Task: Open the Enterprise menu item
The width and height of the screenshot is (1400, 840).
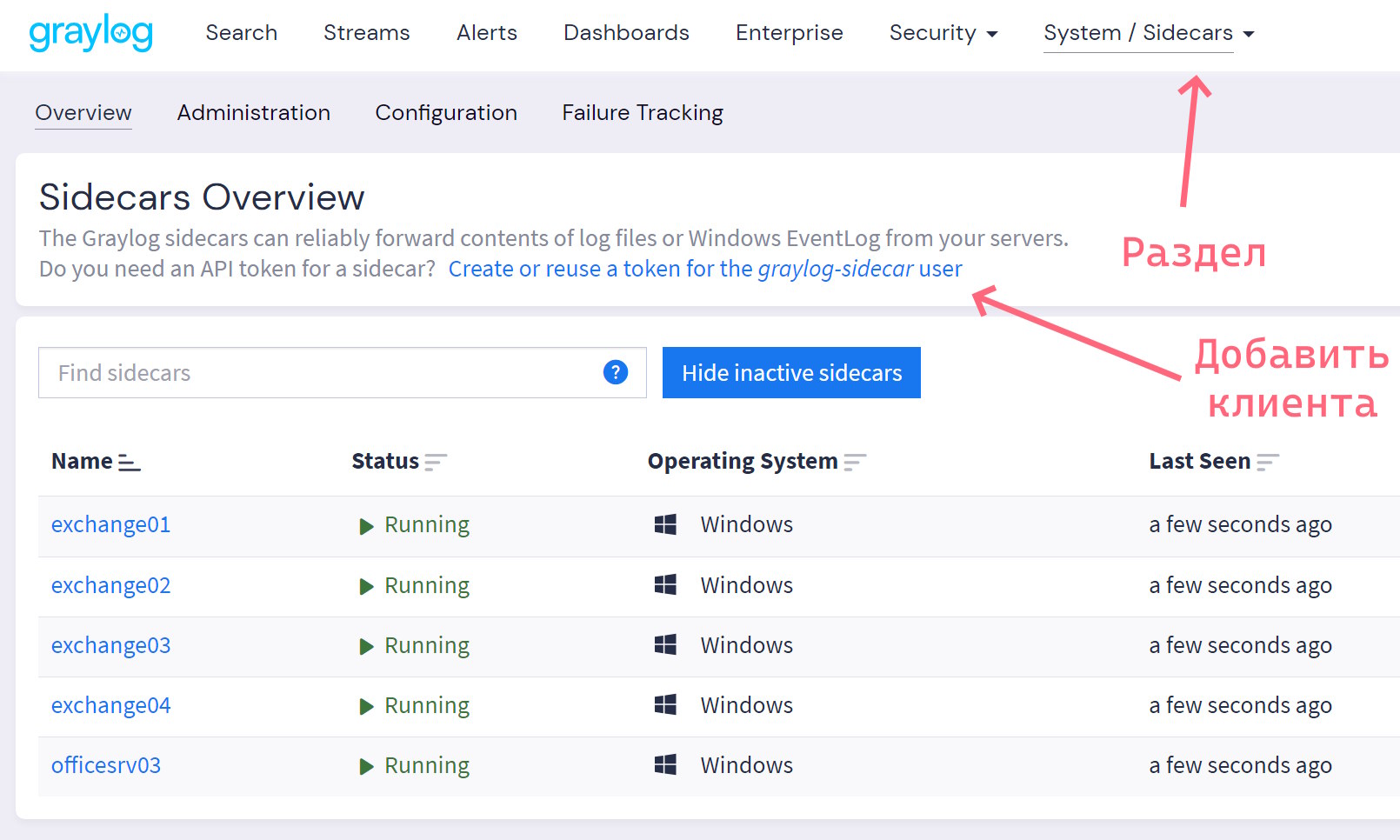Action: click(x=790, y=33)
